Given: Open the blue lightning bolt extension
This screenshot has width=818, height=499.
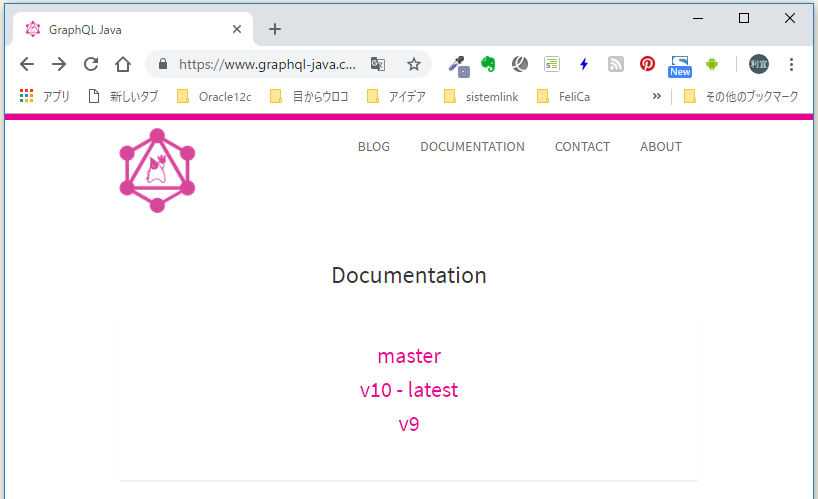Looking at the screenshot, I should click(x=584, y=64).
